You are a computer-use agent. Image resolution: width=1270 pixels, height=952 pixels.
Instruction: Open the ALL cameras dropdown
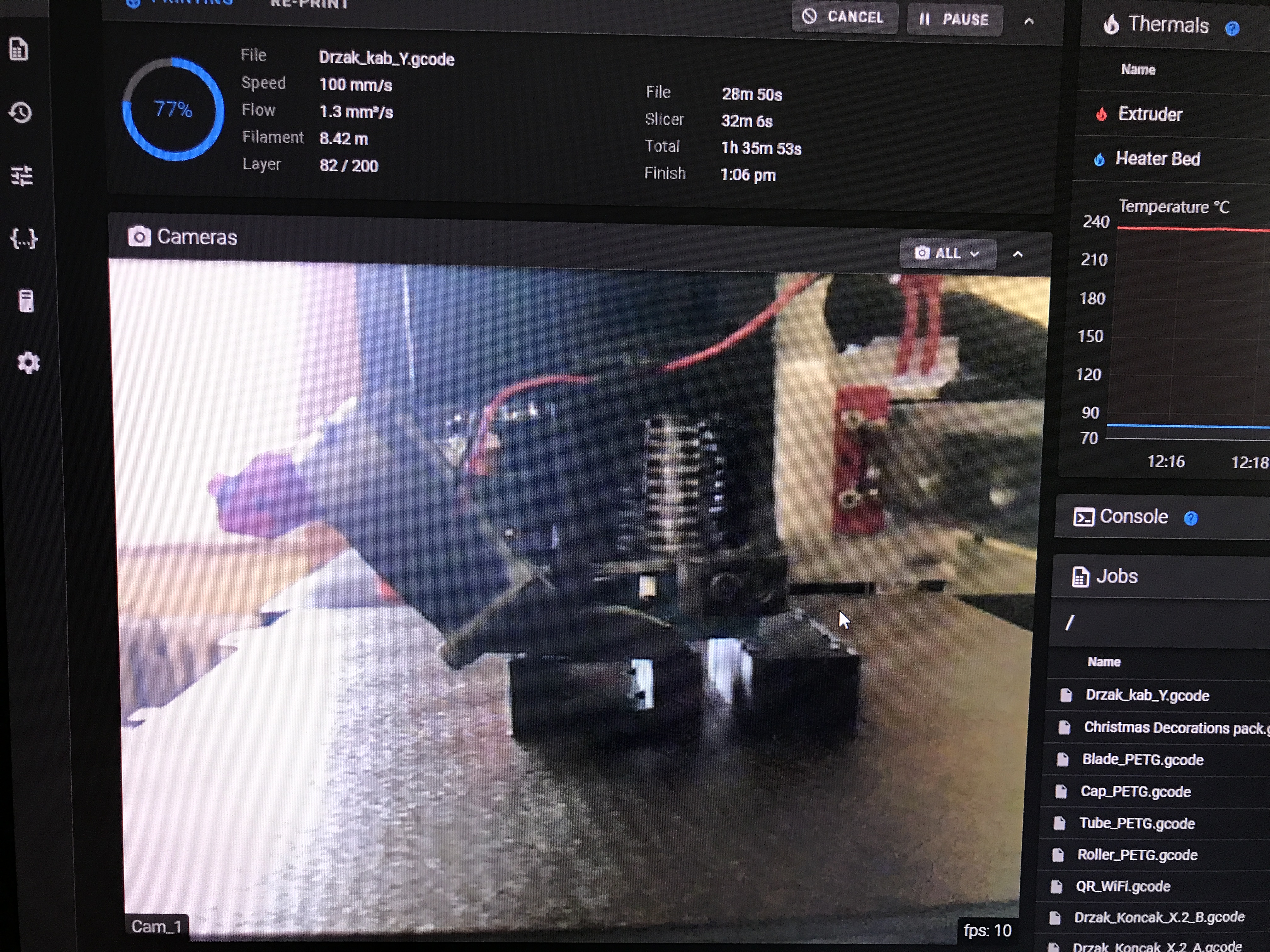pos(947,254)
